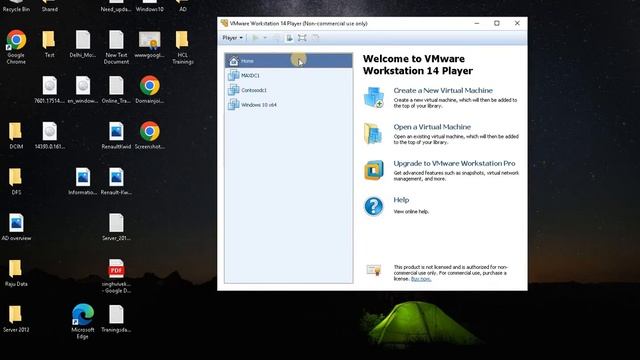The image size is (640, 360).
Task: Select the 14393.0.161... disc image file
Action: [x=49, y=135]
